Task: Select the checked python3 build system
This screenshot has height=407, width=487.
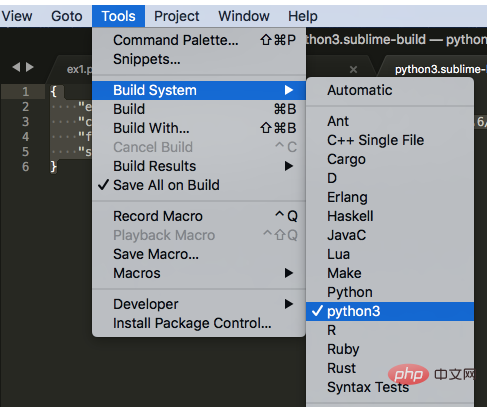Action: [x=390, y=311]
